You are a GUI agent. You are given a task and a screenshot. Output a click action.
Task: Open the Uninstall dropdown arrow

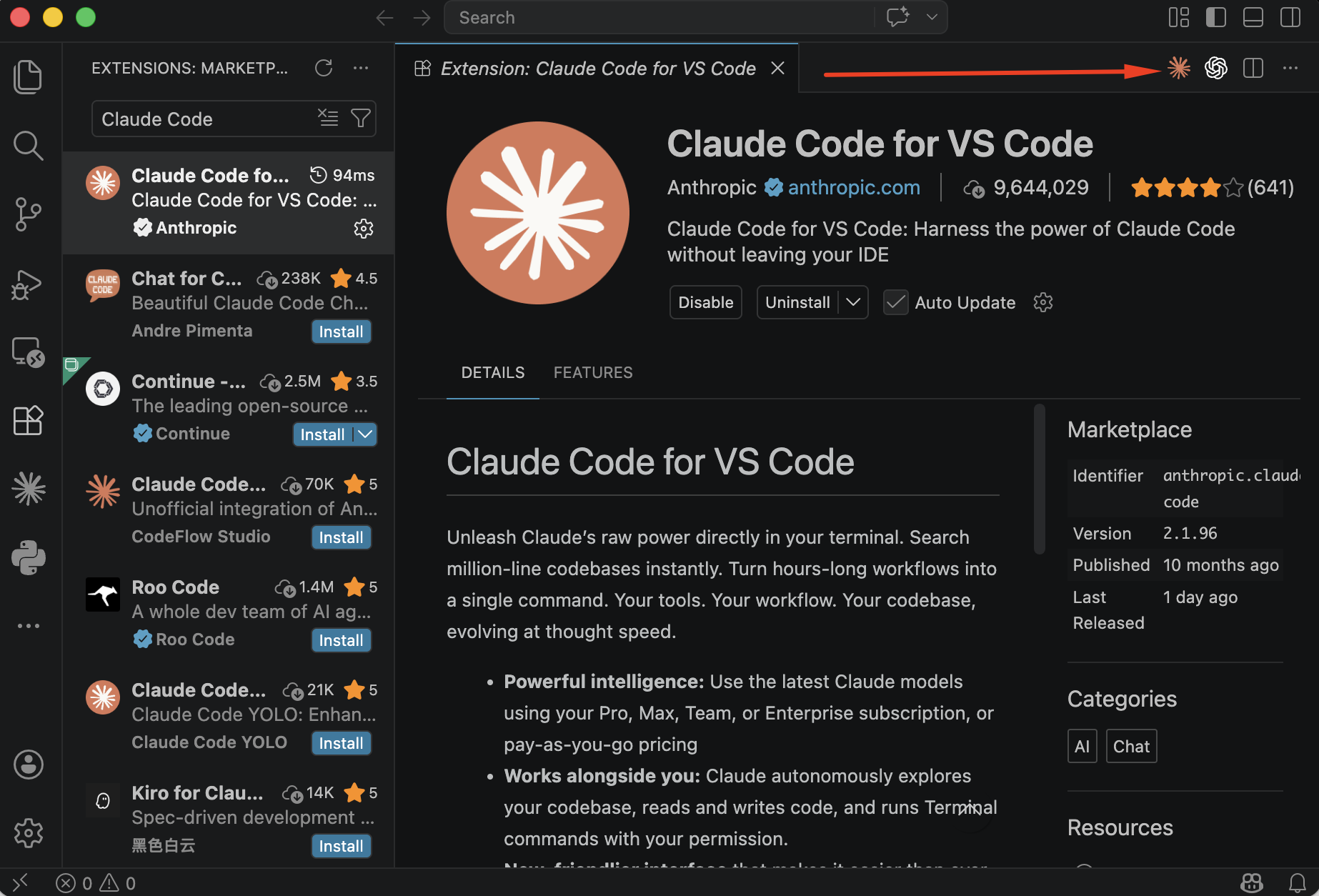point(852,302)
